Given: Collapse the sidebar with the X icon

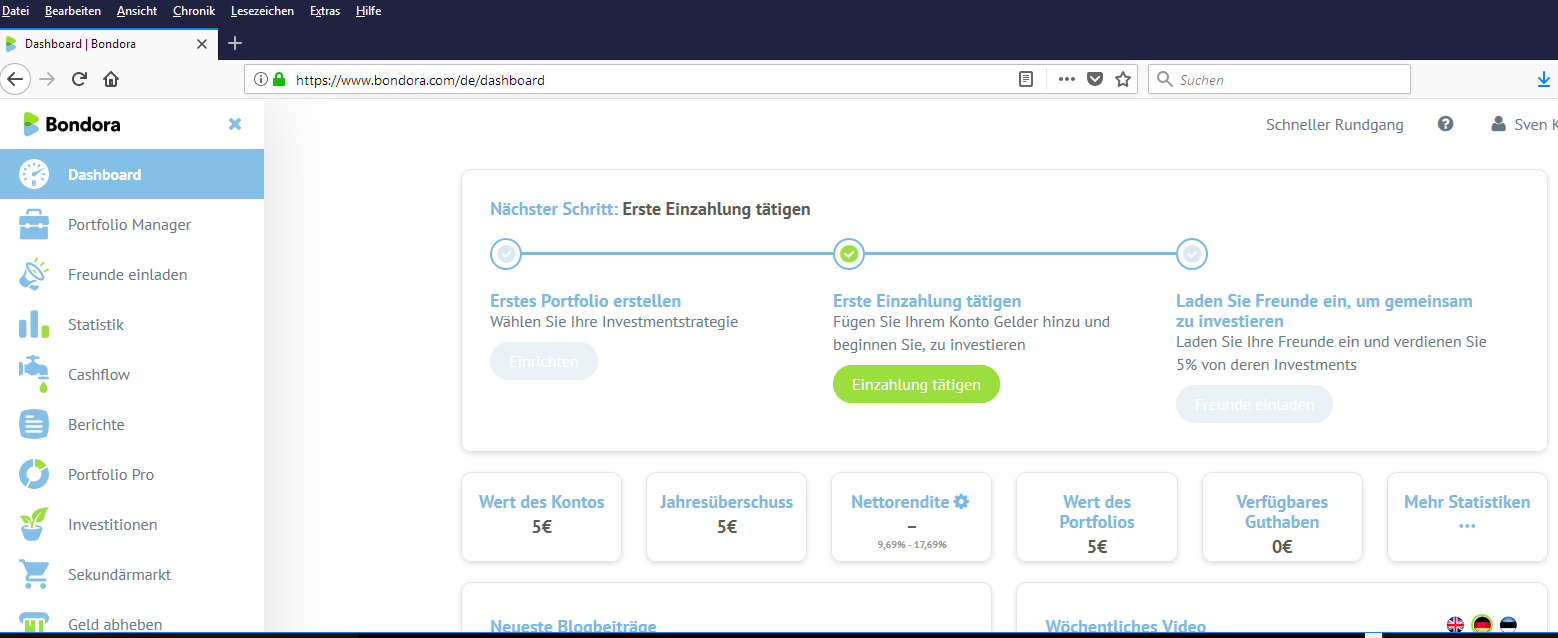Looking at the screenshot, I should coord(235,124).
